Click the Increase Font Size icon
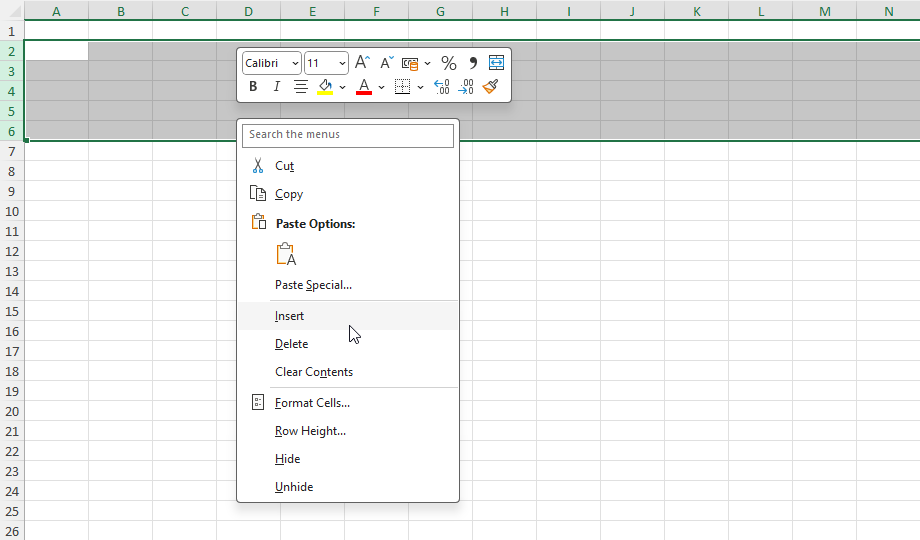920x540 pixels. 363,62
